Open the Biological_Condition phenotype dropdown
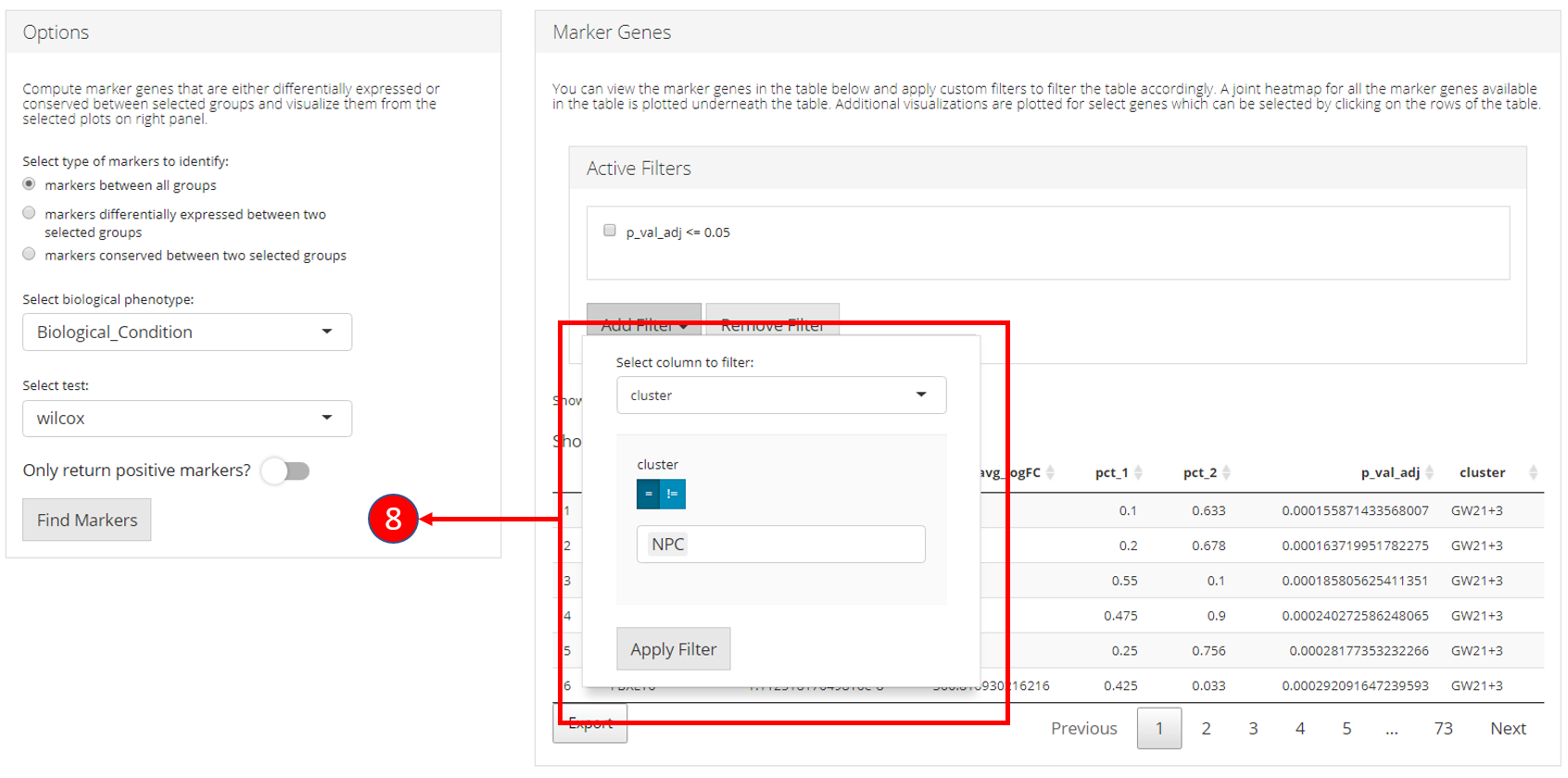 click(x=187, y=333)
